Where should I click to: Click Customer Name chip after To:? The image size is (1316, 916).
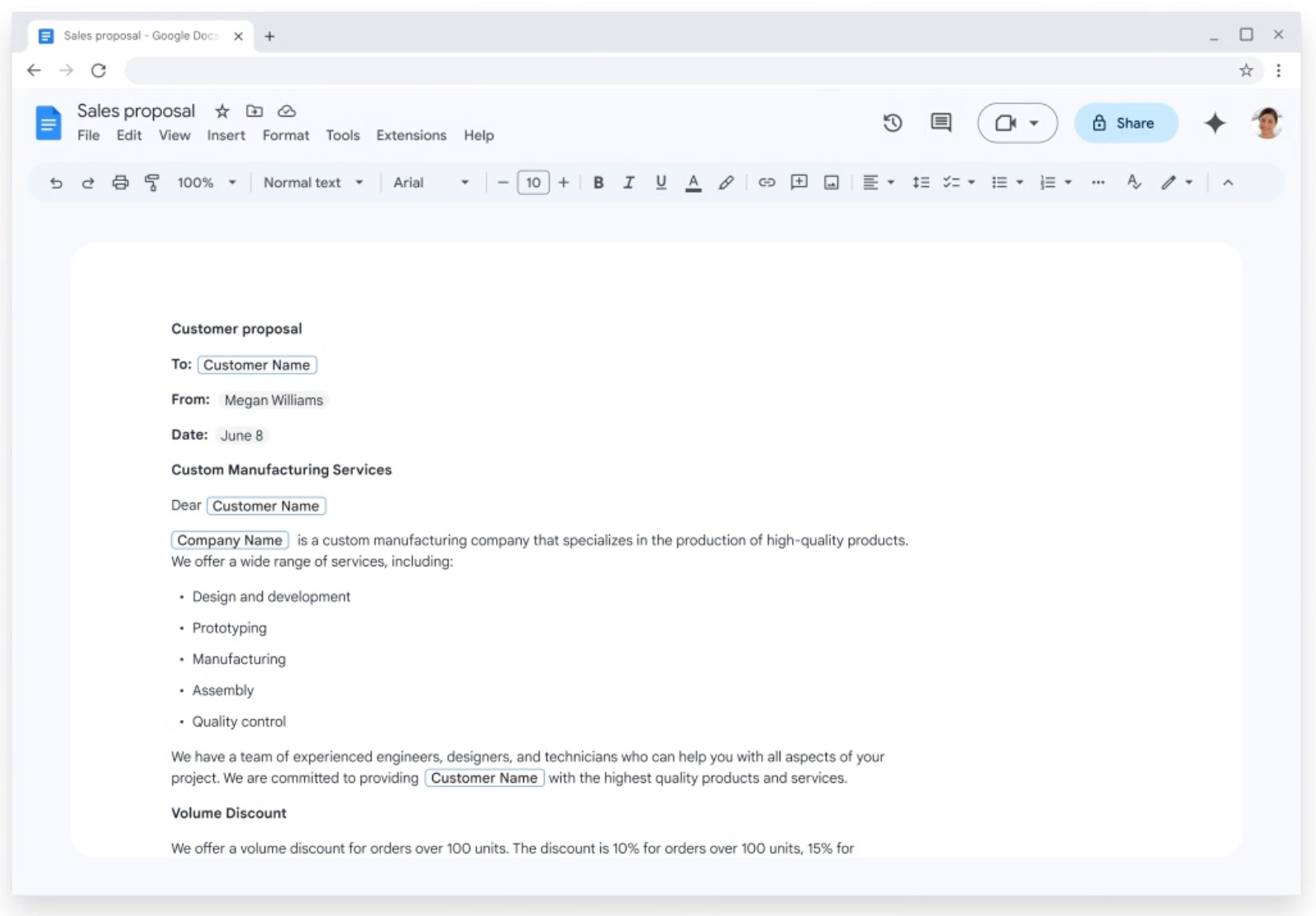click(x=257, y=365)
